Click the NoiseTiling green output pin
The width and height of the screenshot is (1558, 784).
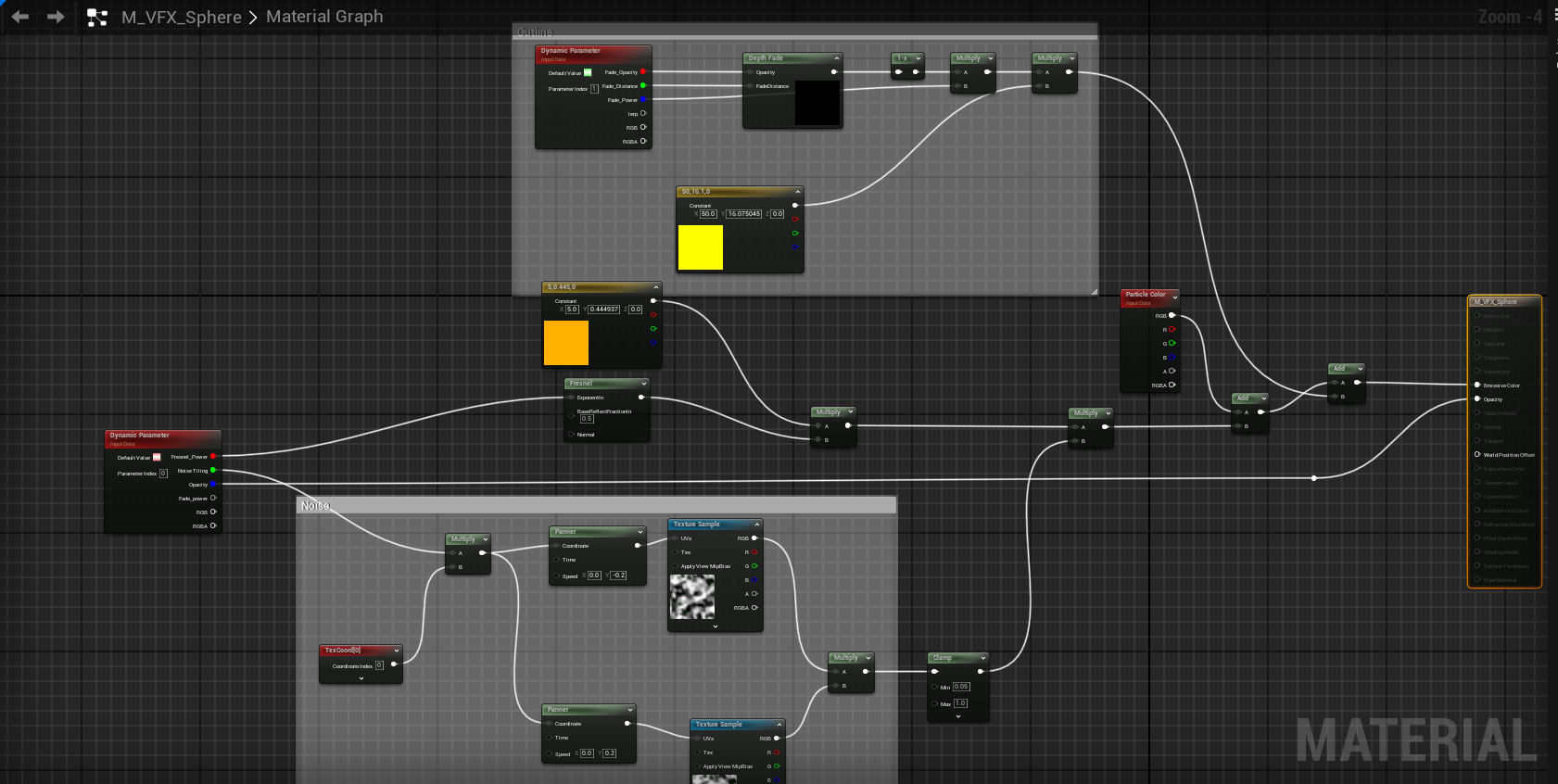(x=213, y=470)
